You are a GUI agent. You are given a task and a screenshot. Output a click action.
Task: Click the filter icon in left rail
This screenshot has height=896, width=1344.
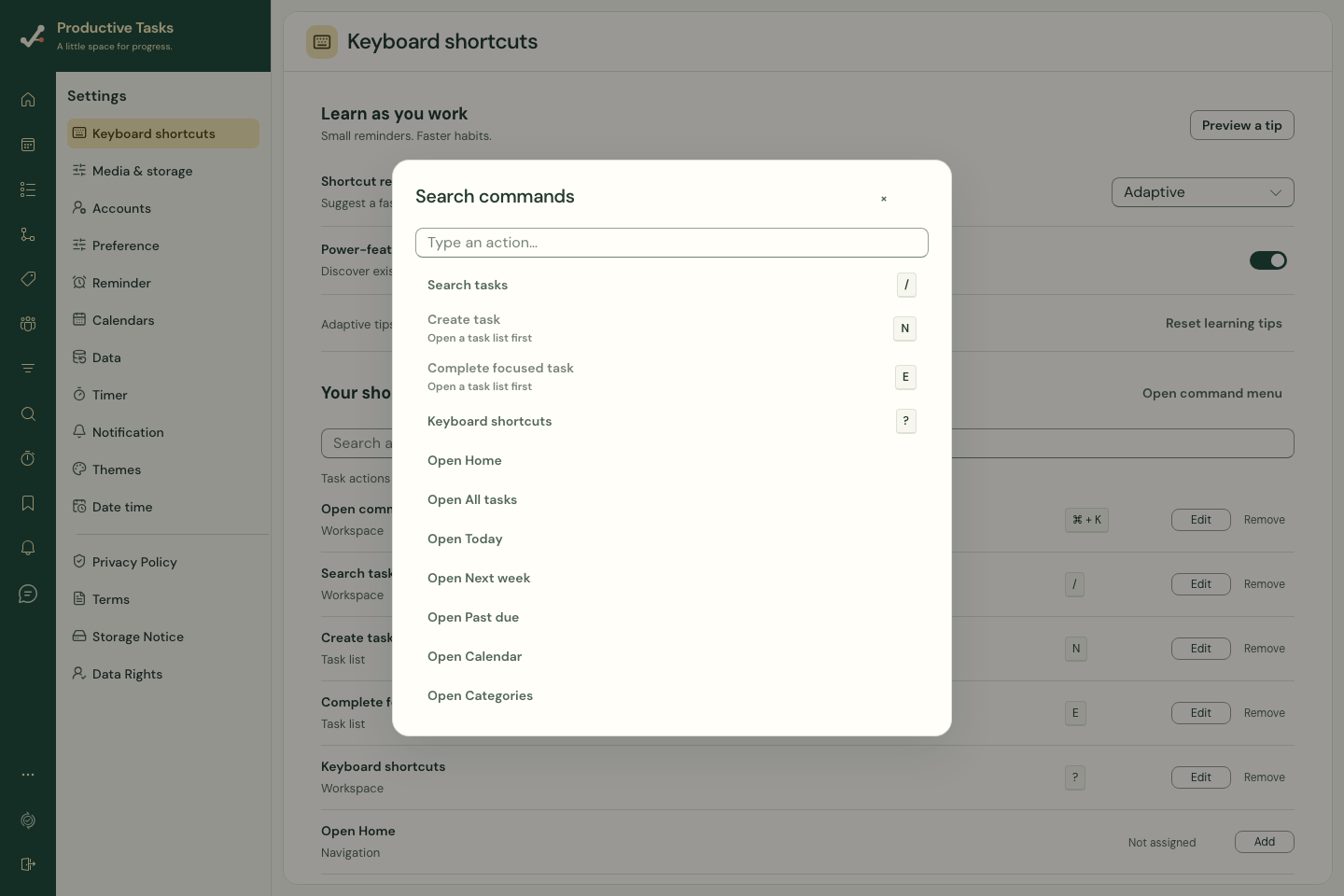28,369
